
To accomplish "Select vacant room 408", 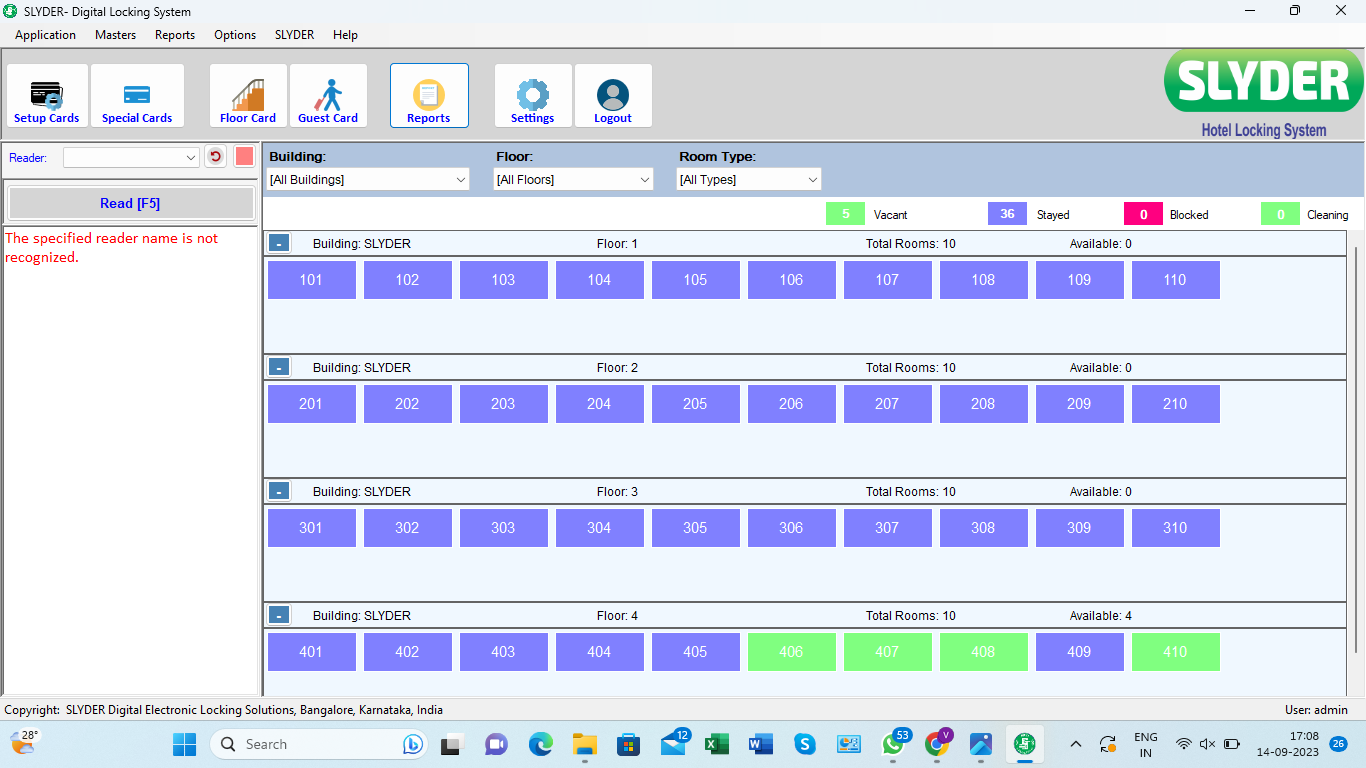I will point(983,652).
